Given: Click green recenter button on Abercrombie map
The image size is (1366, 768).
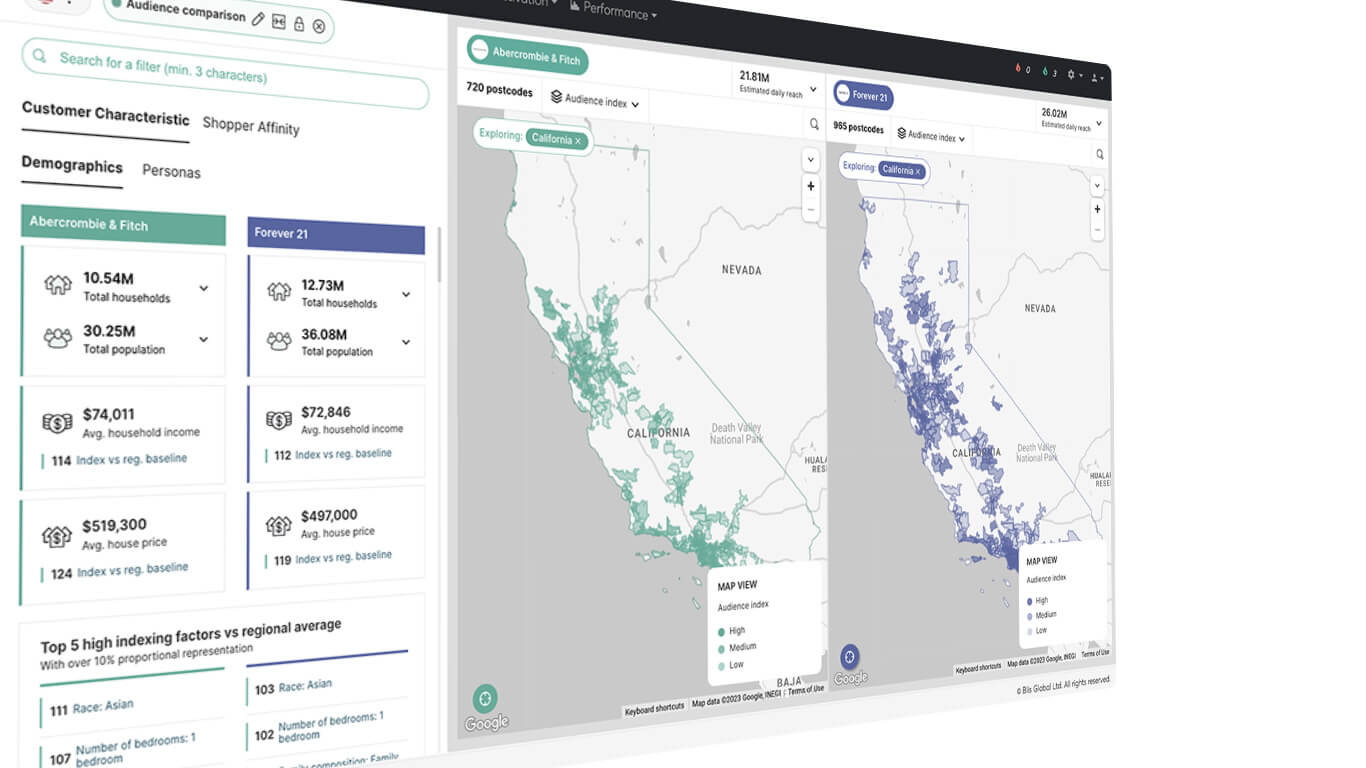Looking at the screenshot, I should (485, 698).
